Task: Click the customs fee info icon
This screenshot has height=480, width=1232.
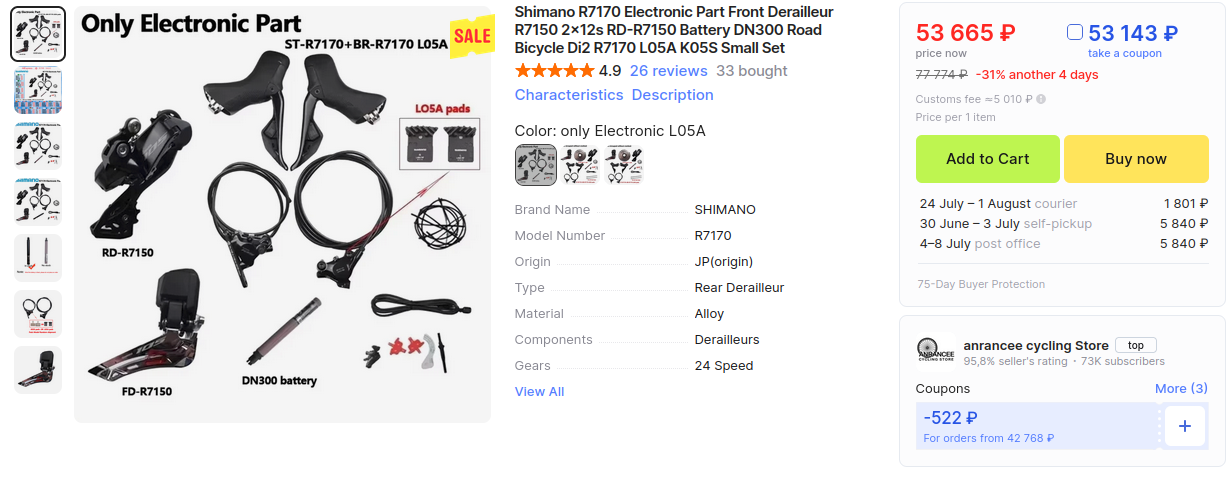Action: [1041, 99]
